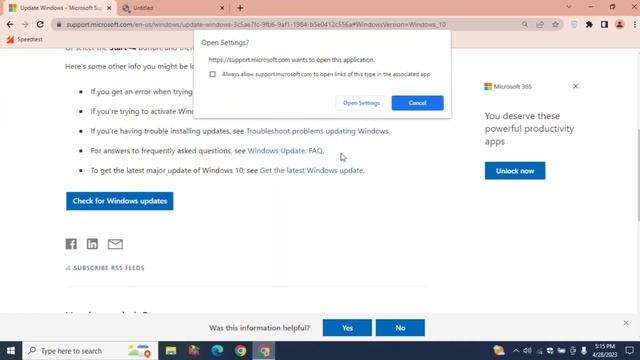Click the taskbar search box

tap(90, 351)
